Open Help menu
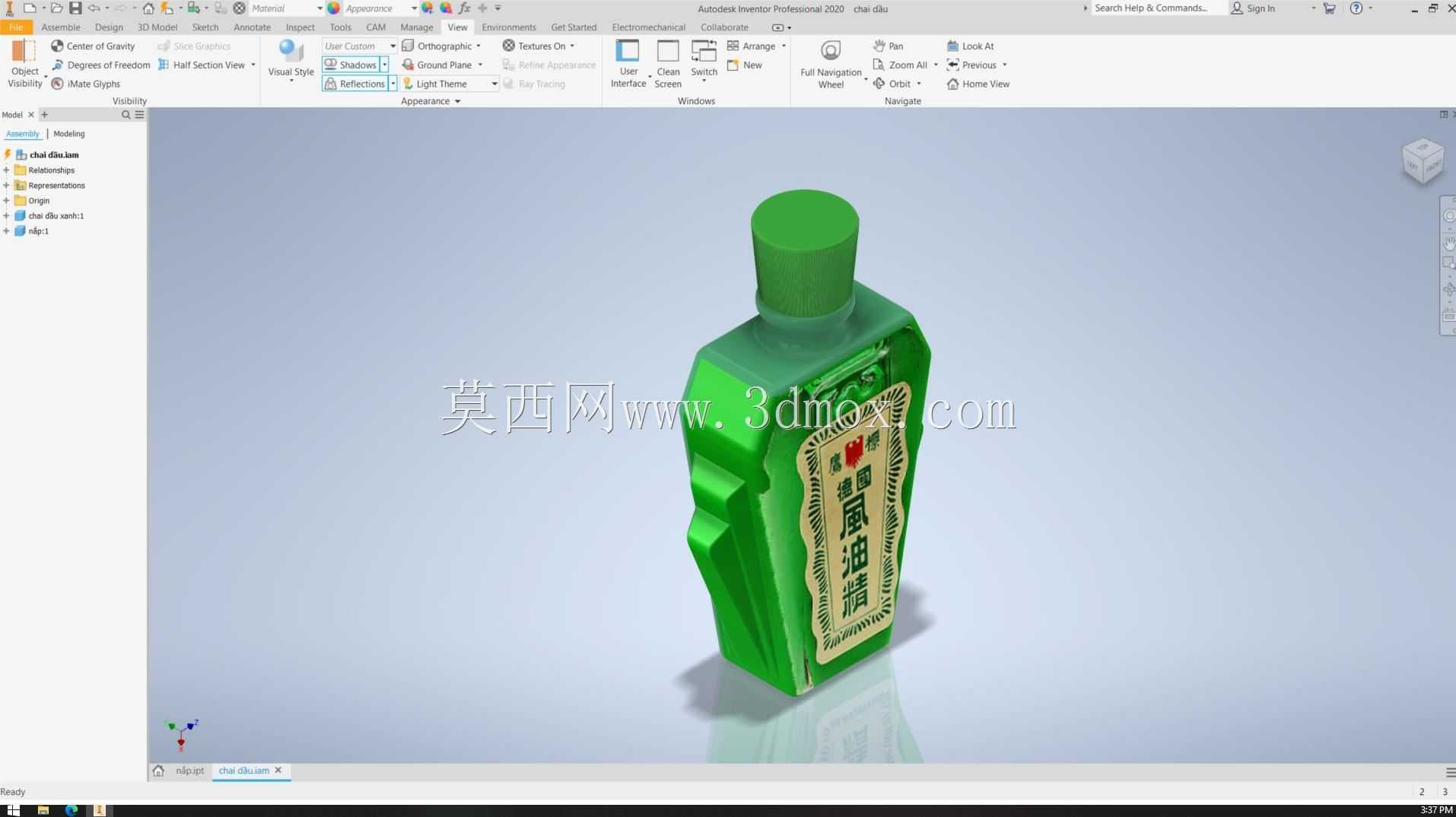This screenshot has height=817, width=1456. [x=1356, y=8]
